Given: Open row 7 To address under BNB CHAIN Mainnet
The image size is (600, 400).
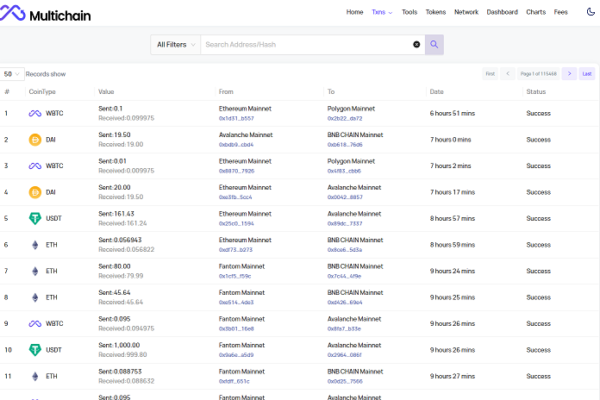Looking at the screenshot, I should coord(344,276).
